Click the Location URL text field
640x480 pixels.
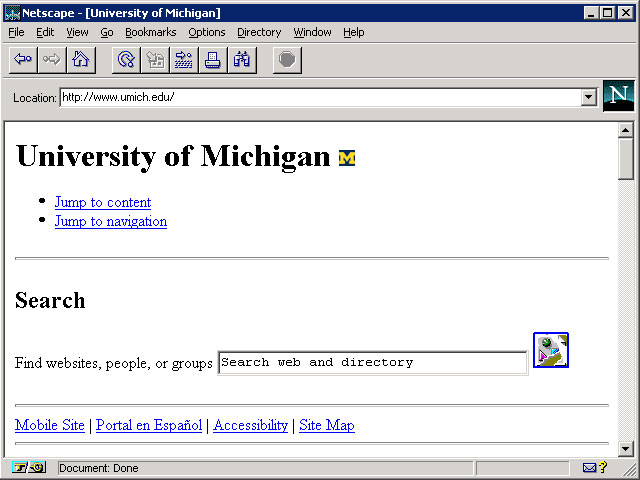click(x=320, y=98)
